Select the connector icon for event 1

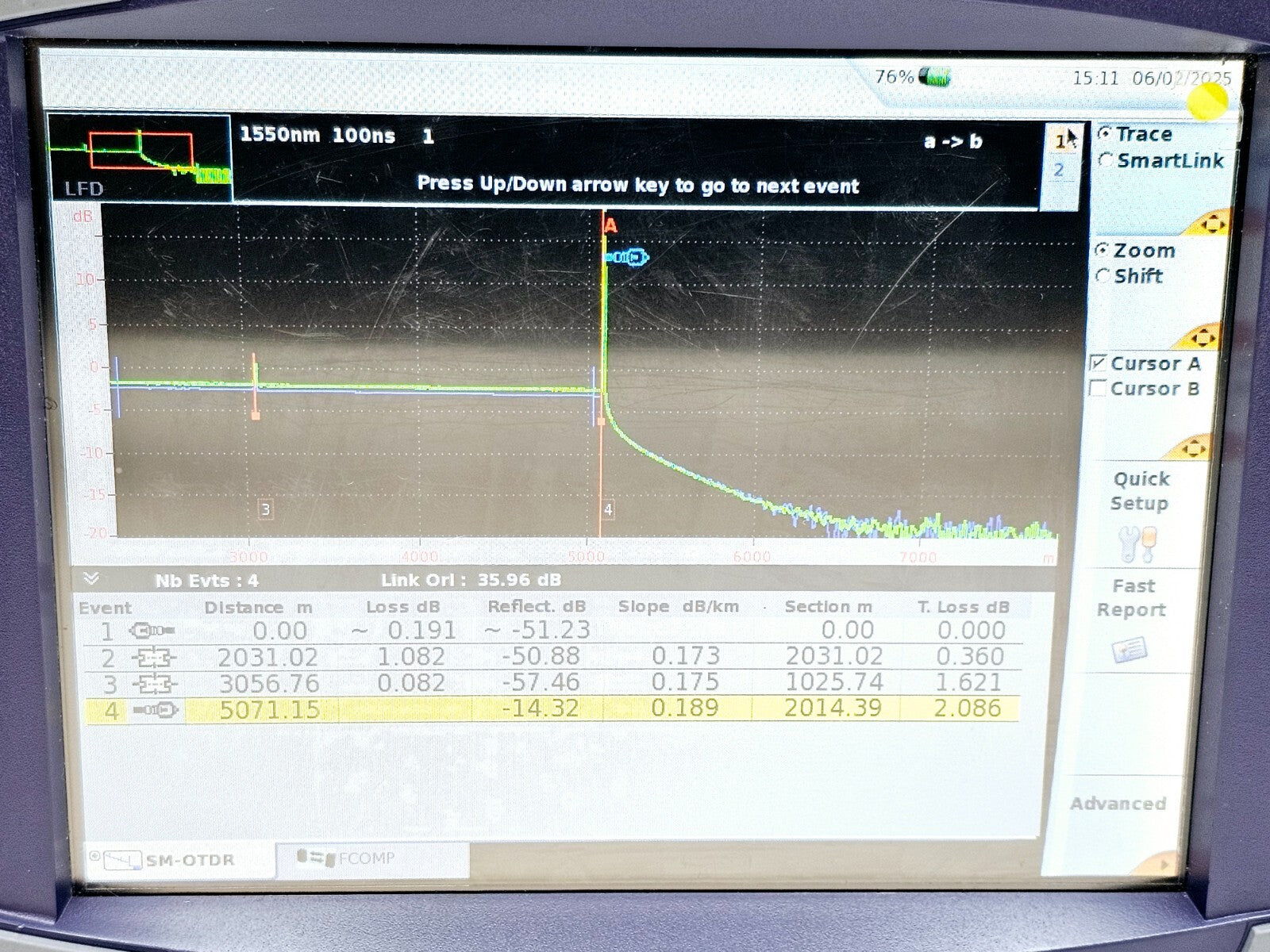154,630
